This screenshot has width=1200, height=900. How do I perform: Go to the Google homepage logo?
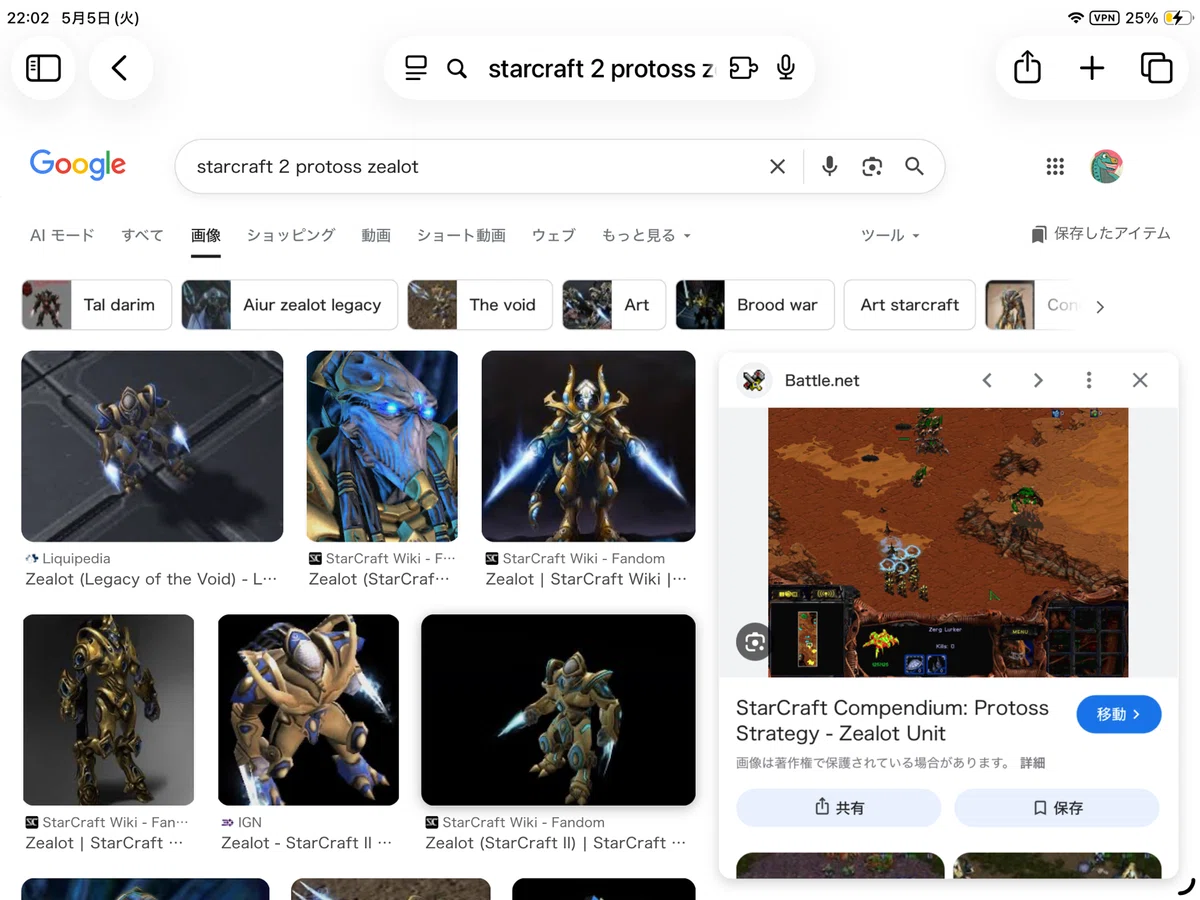coord(78,165)
